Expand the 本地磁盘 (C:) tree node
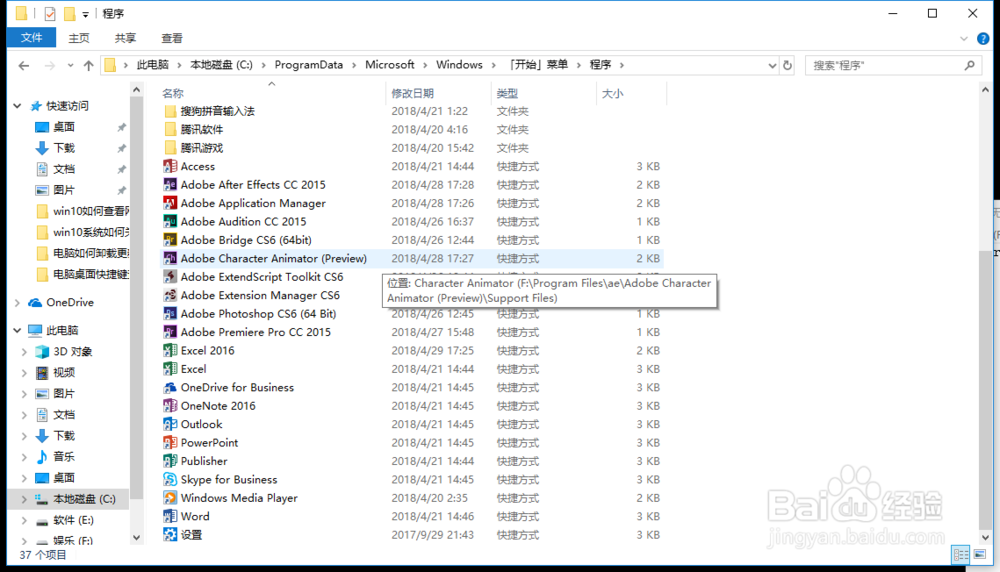The height and width of the screenshot is (572, 1000). point(24,499)
